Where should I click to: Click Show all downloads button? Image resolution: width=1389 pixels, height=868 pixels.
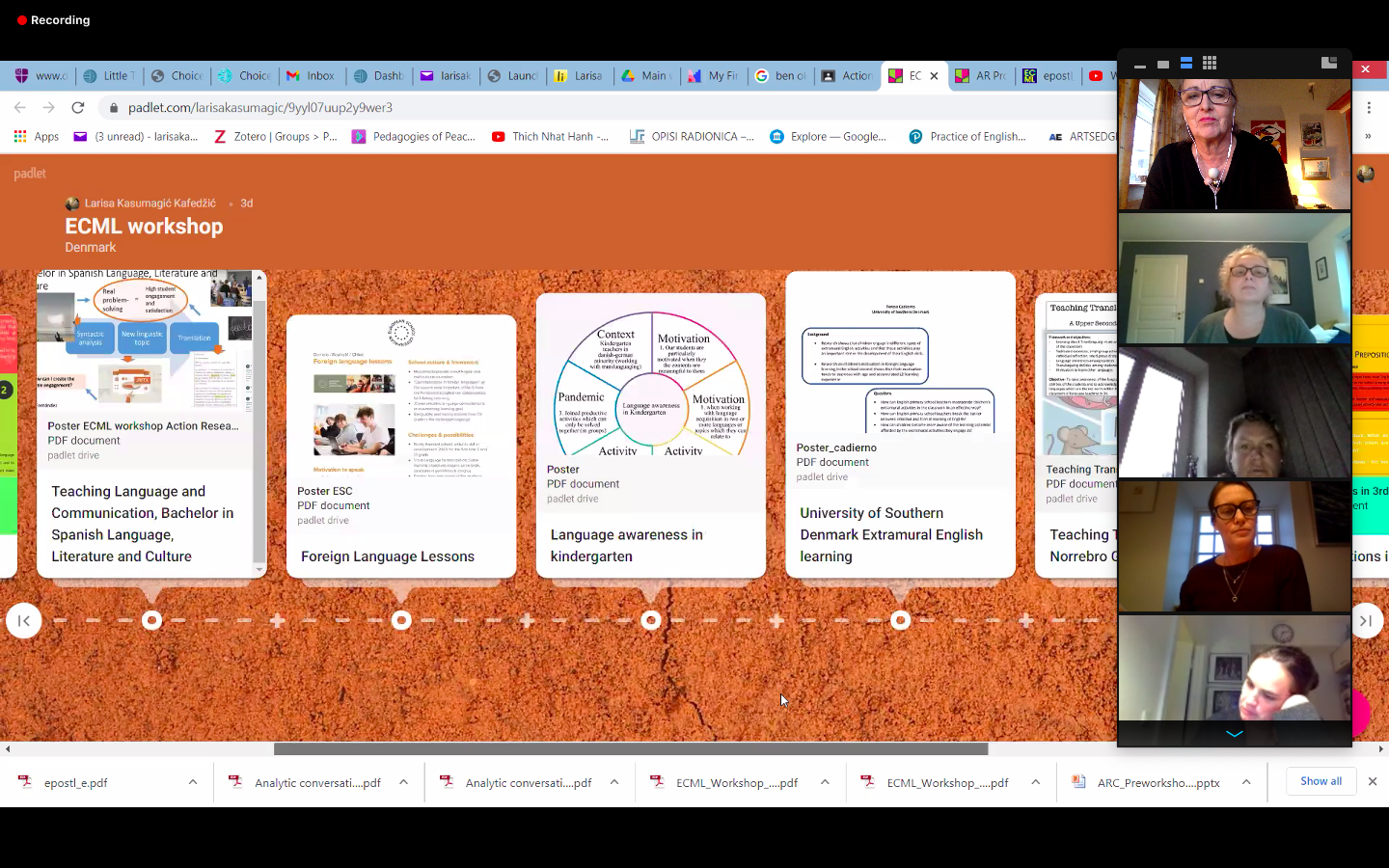pos(1321,781)
